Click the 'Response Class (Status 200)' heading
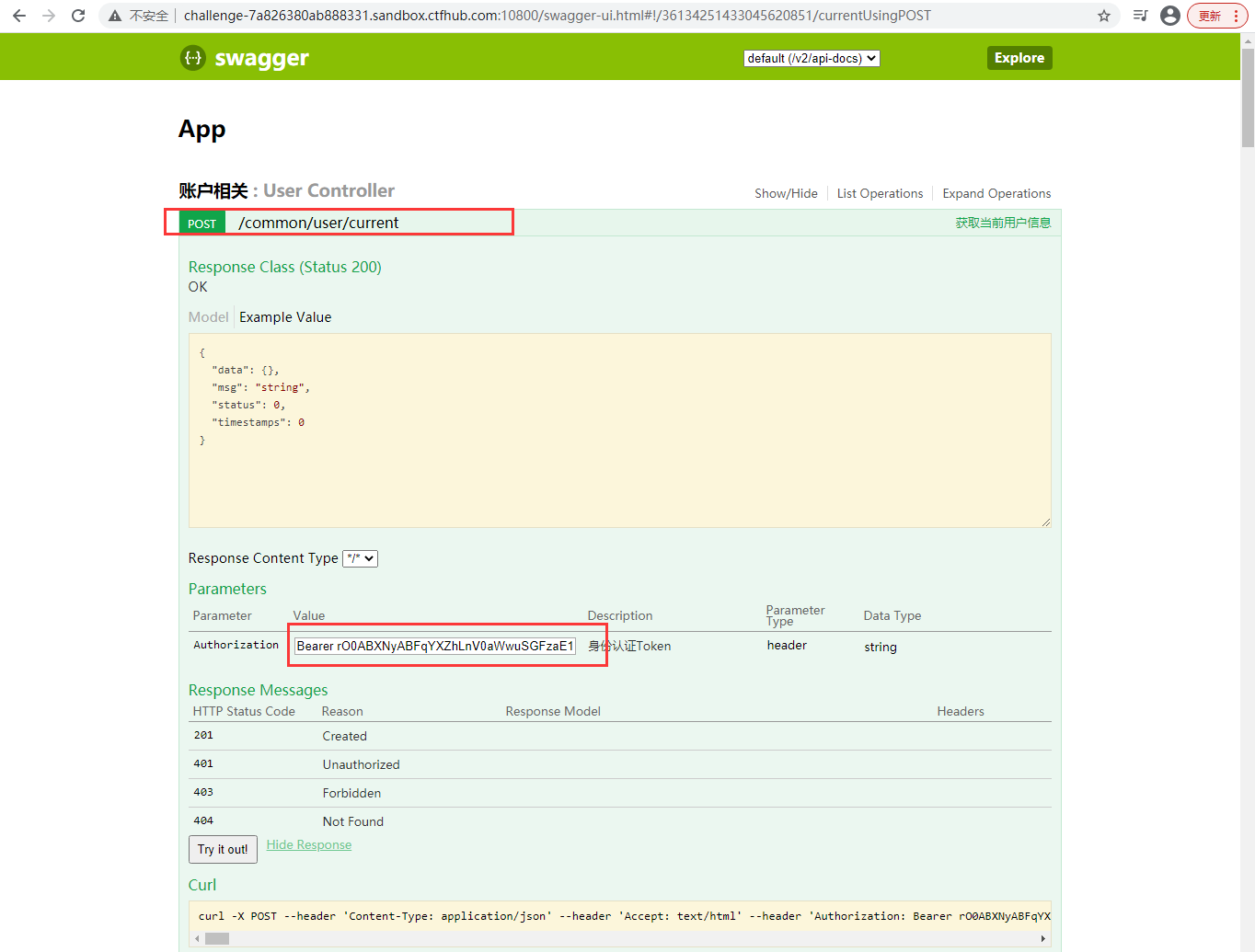 pyautogui.click(x=284, y=267)
